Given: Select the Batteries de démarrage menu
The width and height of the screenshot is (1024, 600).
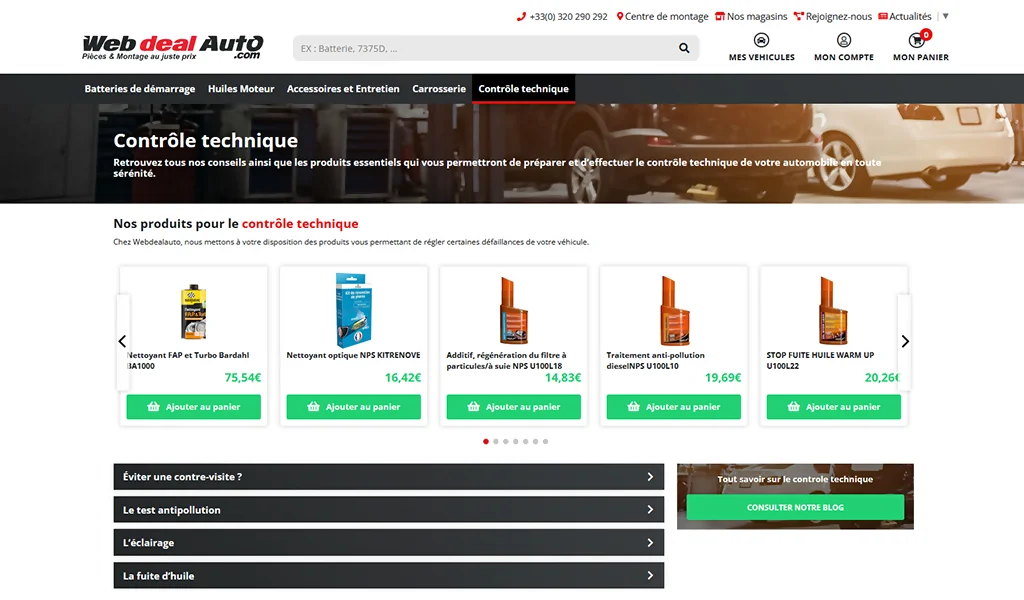Looking at the screenshot, I should pyautogui.click(x=140, y=89).
